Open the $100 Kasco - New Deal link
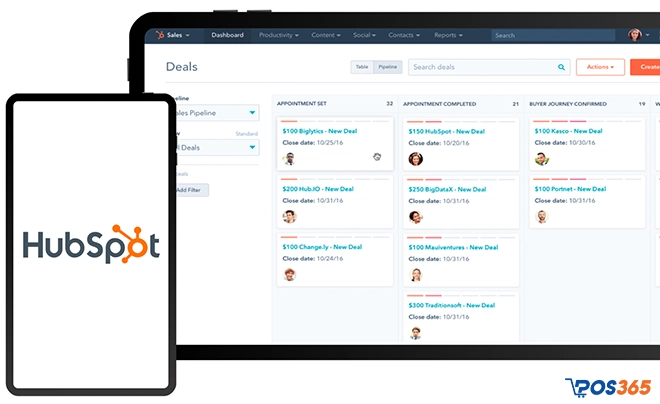The width and height of the screenshot is (660, 404). pos(568,131)
